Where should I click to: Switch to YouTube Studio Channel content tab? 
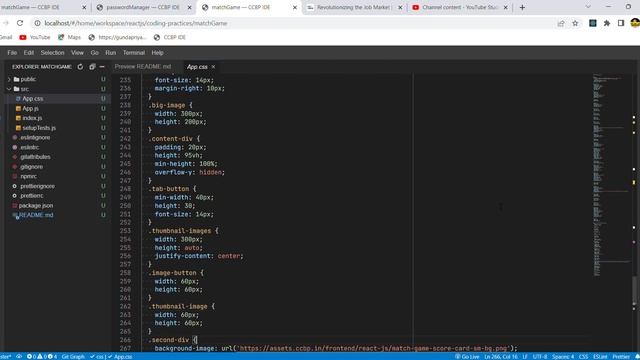pos(459,7)
